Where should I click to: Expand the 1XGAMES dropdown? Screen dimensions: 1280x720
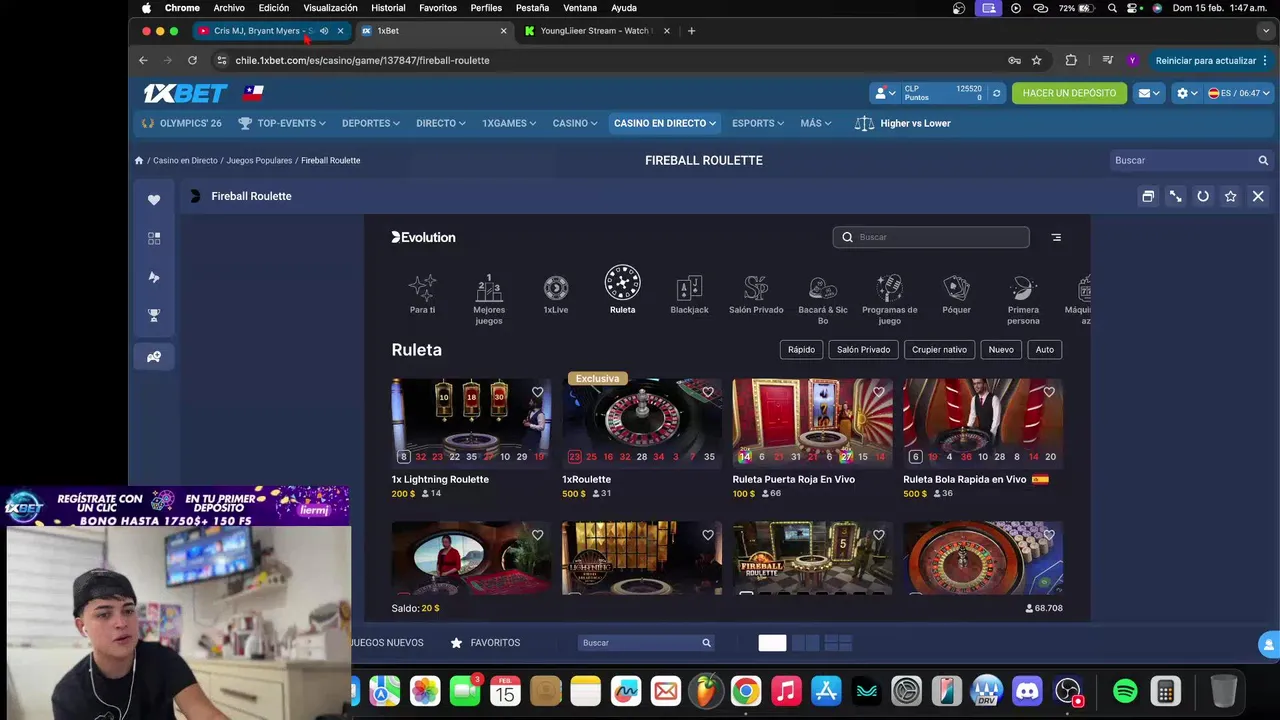point(509,123)
